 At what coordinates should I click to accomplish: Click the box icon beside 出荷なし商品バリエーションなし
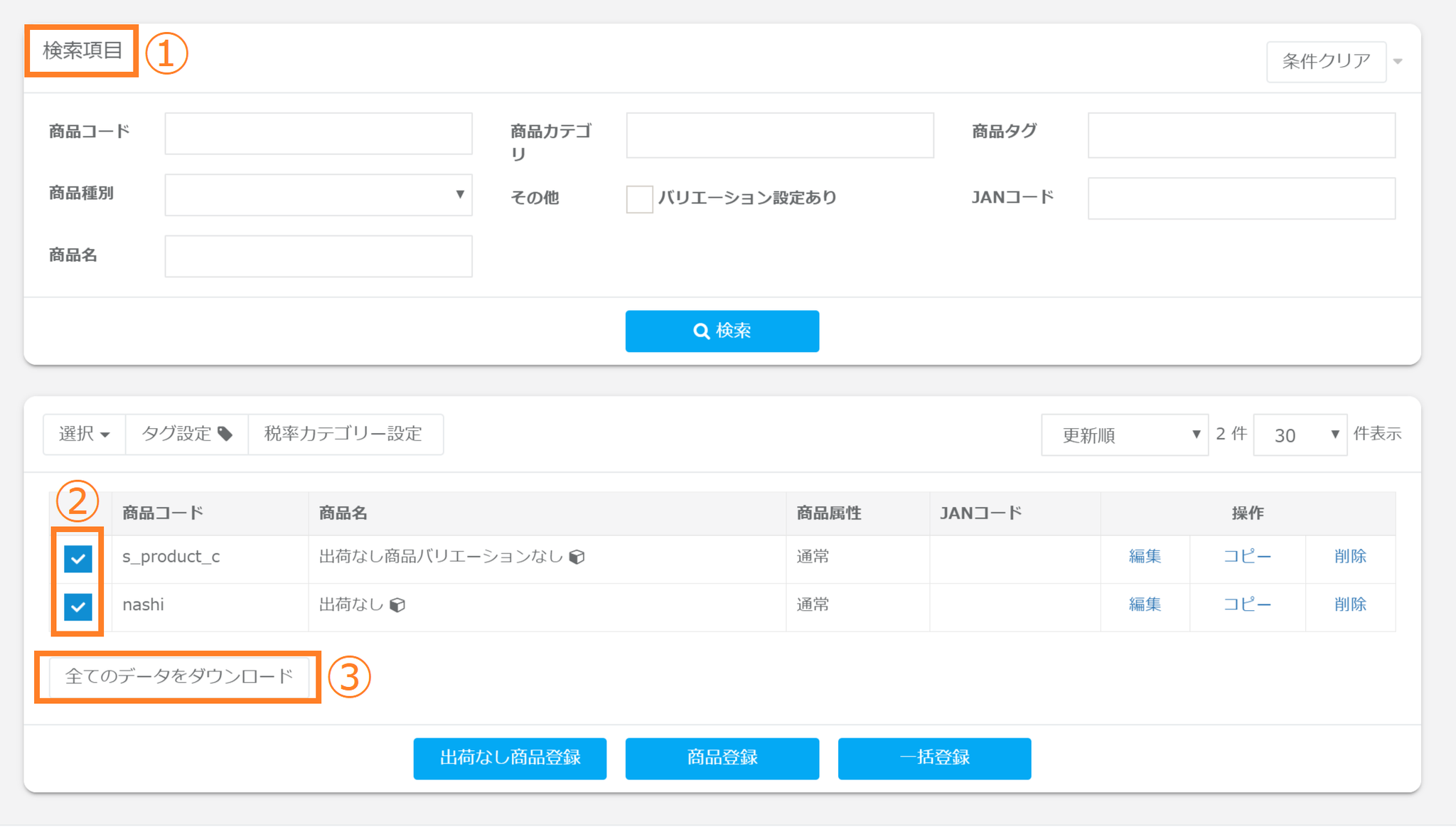point(577,557)
